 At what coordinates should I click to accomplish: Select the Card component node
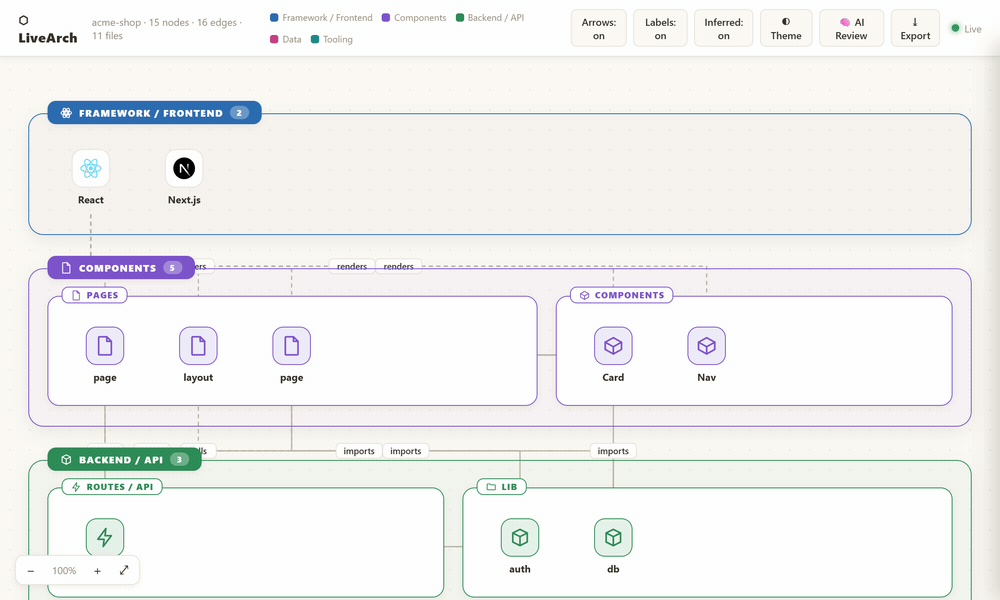point(613,346)
